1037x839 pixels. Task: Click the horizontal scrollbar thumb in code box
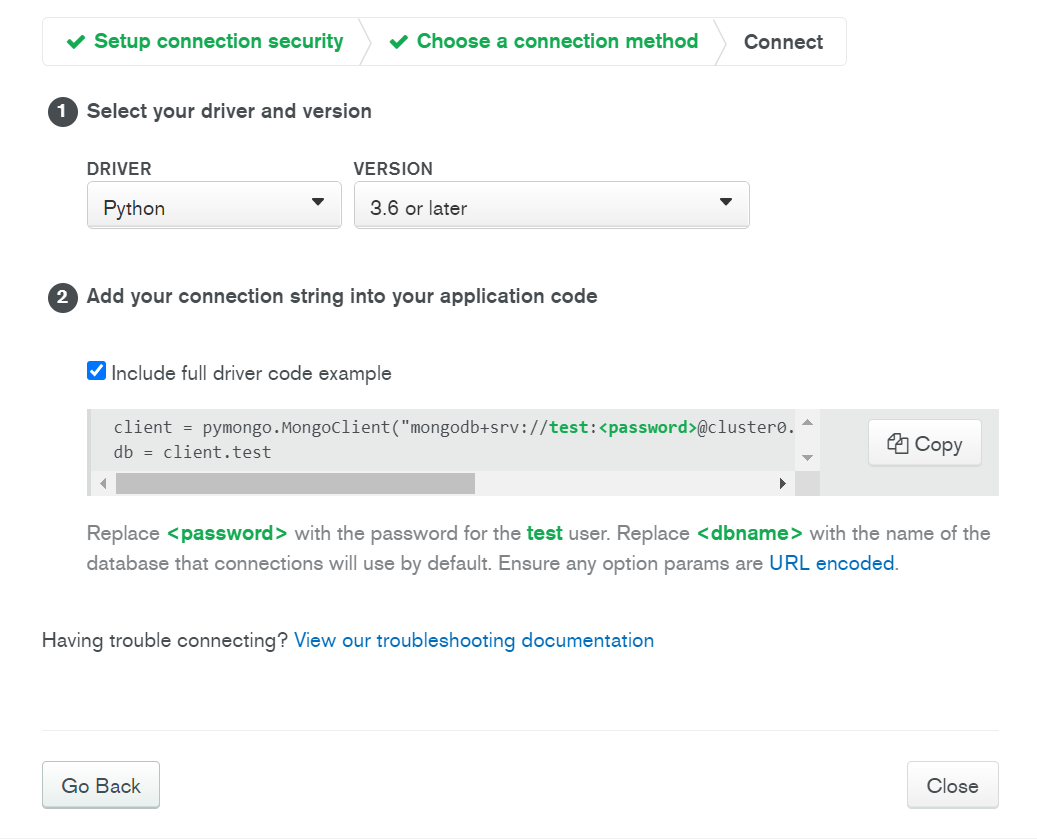click(x=295, y=484)
